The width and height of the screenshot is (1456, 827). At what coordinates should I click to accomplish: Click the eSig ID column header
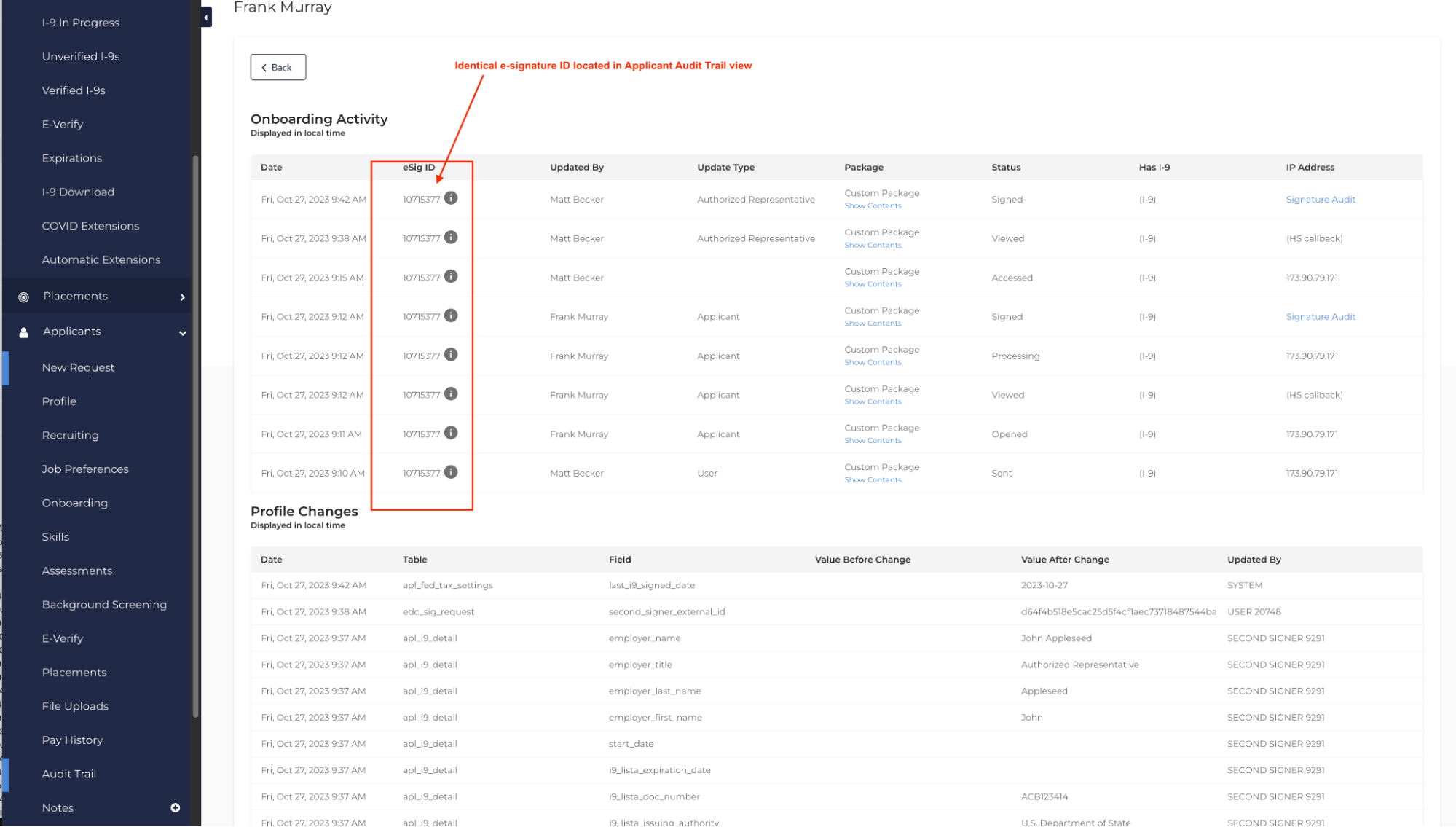click(418, 168)
